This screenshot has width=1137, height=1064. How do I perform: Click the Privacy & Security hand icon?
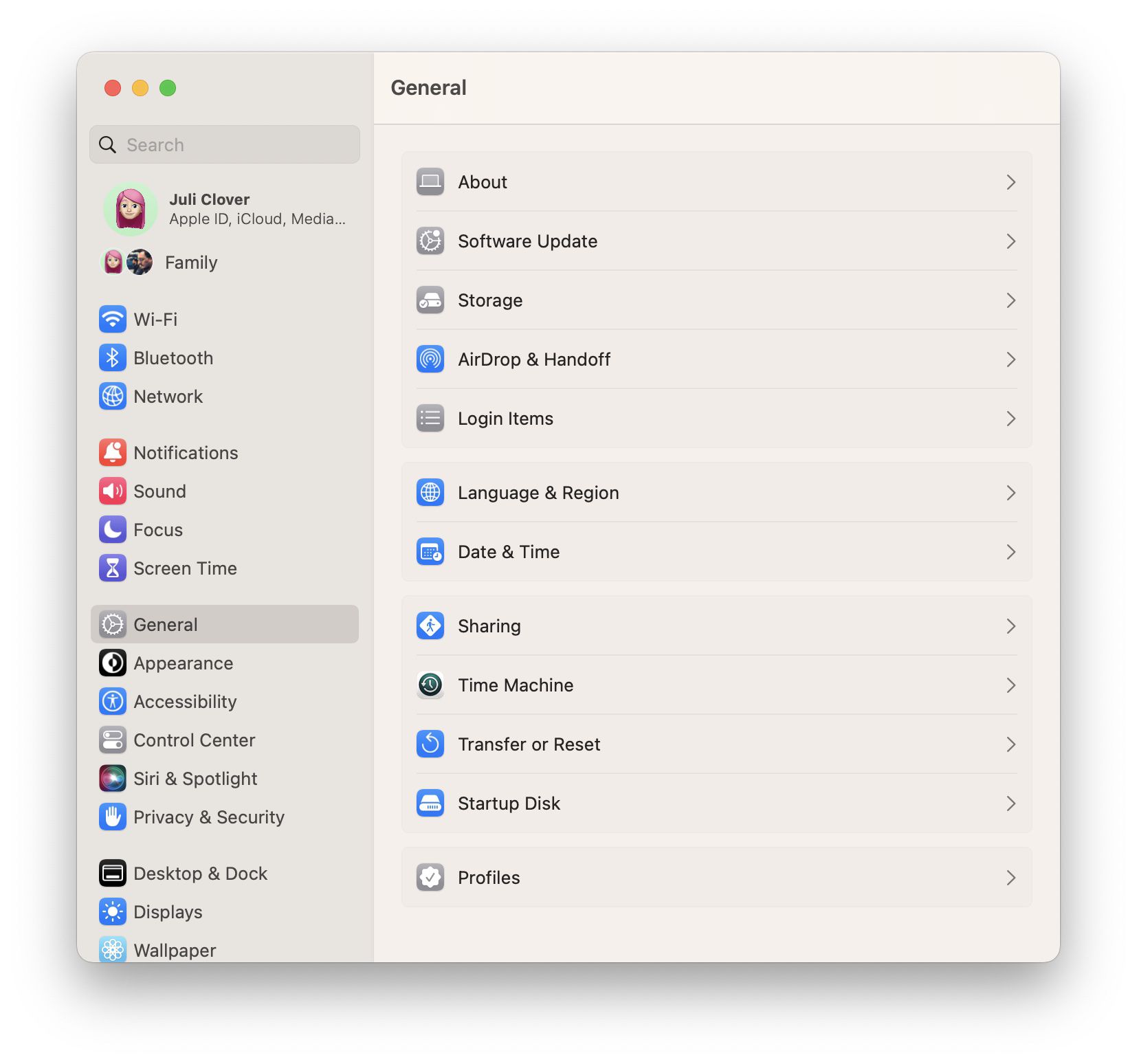click(x=112, y=817)
